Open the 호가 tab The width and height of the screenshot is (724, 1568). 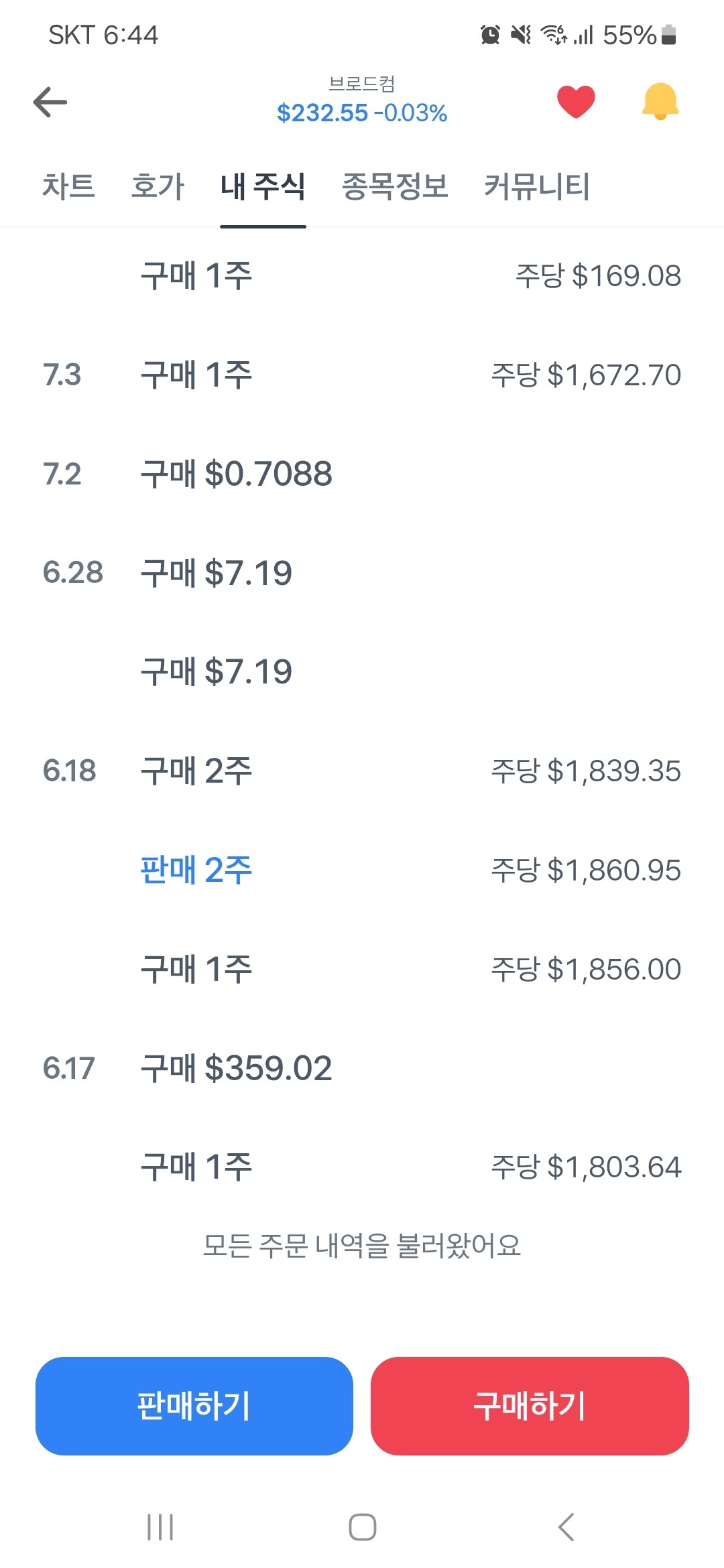[158, 186]
